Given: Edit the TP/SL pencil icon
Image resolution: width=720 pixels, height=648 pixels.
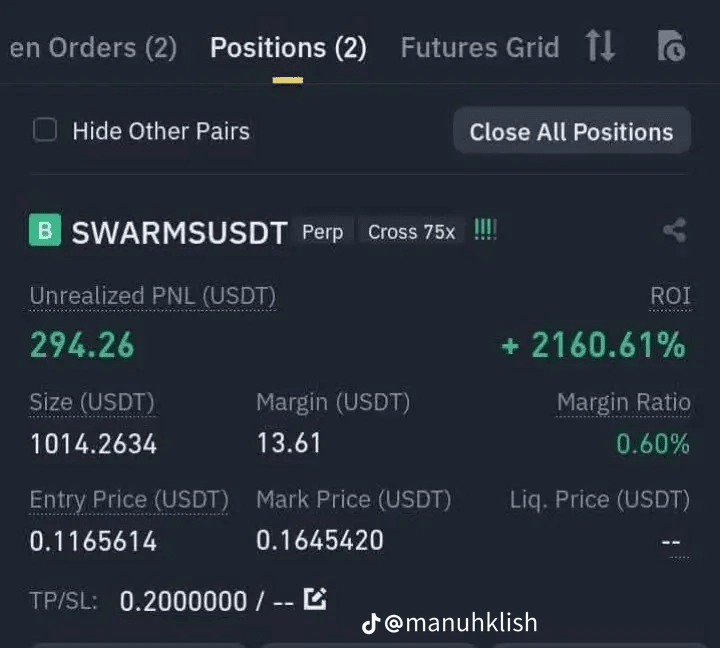Looking at the screenshot, I should point(315,599).
